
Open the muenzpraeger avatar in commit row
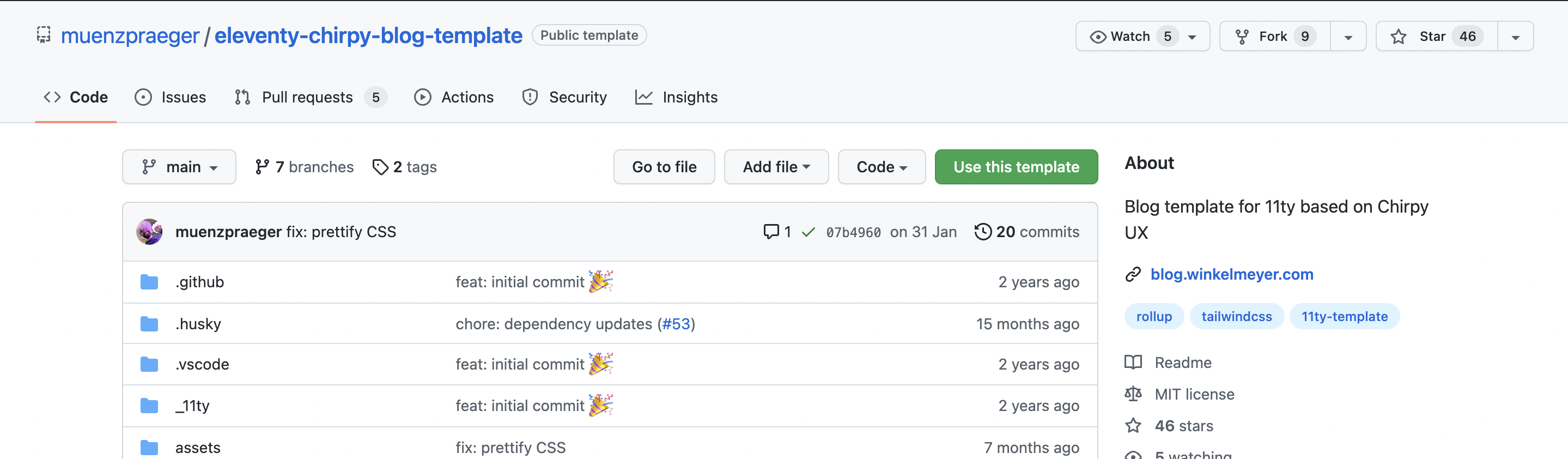point(149,232)
